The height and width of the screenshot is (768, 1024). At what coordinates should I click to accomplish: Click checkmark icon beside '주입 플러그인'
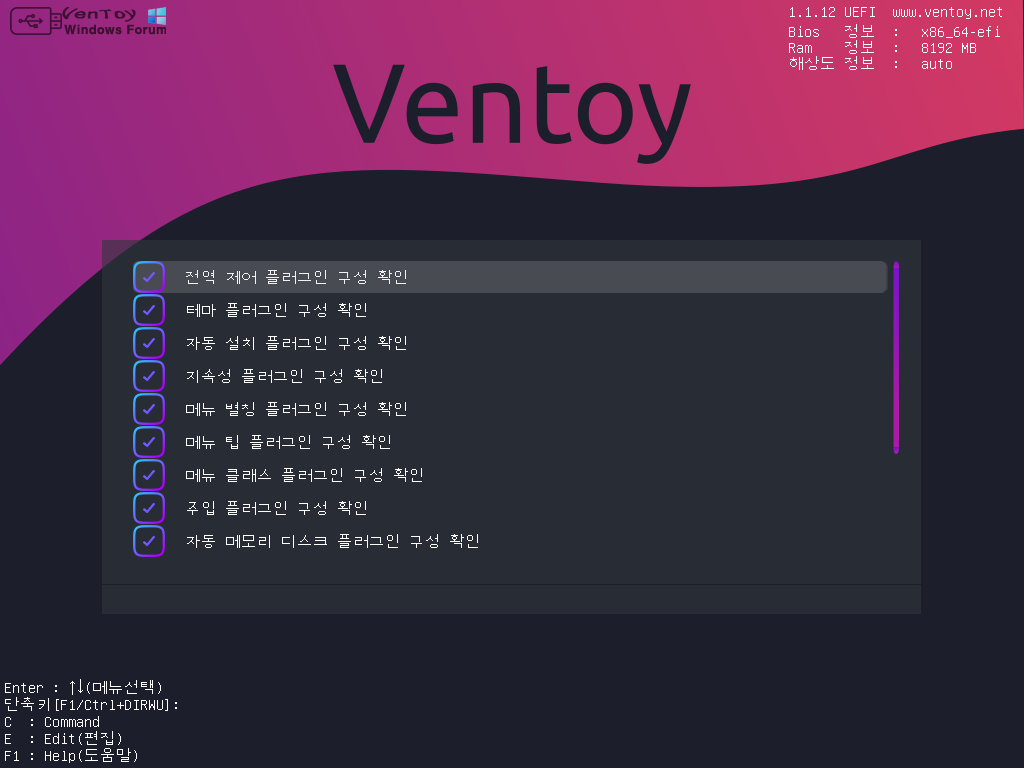(149, 508)
